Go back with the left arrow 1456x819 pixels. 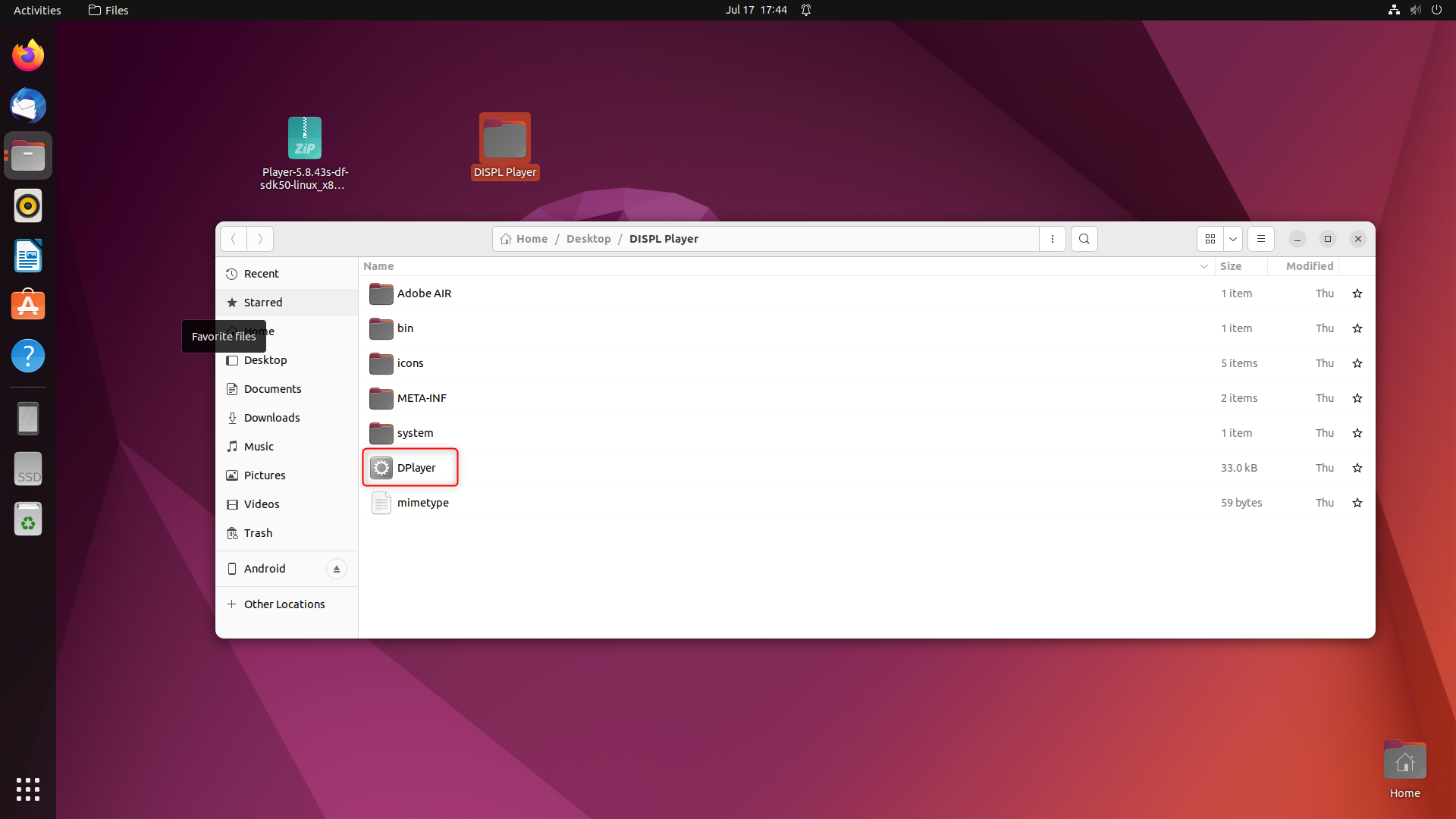(x=234, y=239)
